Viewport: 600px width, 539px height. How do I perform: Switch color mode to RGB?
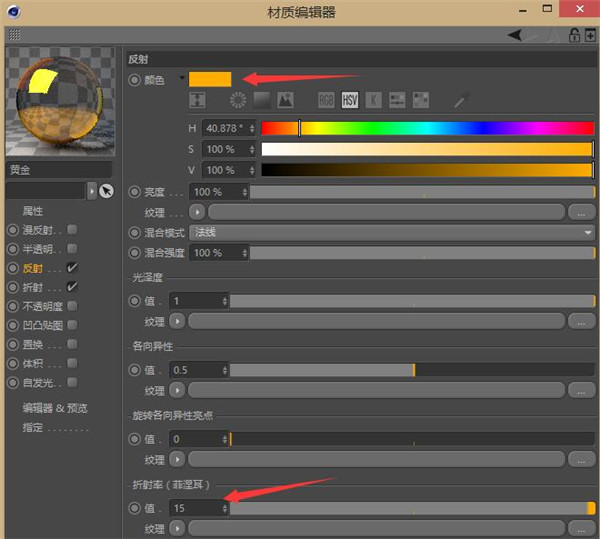click(327, 100)
